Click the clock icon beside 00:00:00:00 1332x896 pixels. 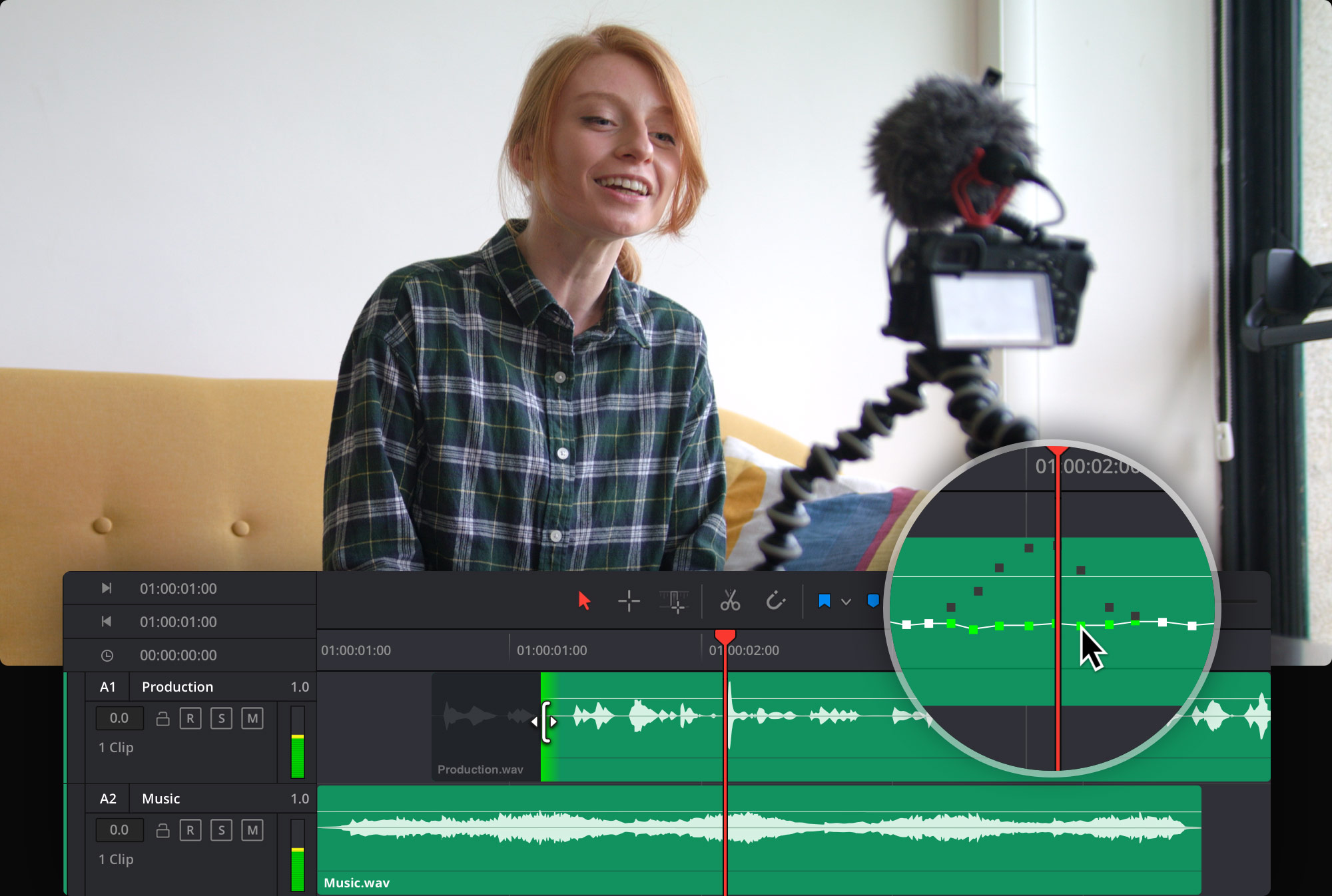(107, 655)
